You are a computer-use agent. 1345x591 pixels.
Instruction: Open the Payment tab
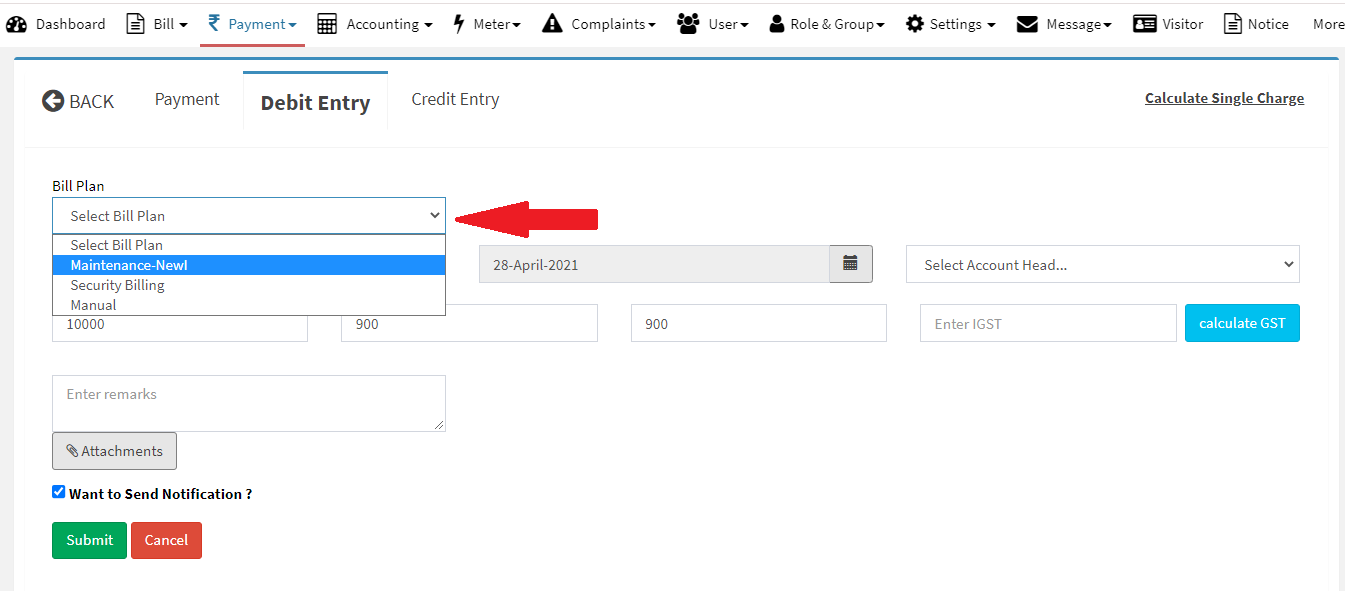pyautogui.click(x=187, y=99)
